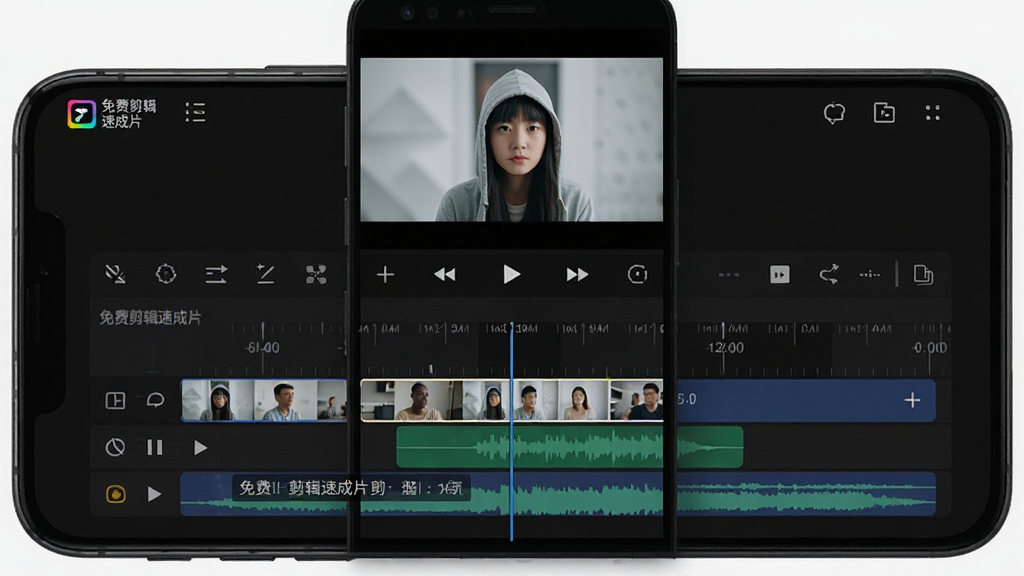Play the video with the main transport button
The image size is (1024, 576).
tap(511, 274)
